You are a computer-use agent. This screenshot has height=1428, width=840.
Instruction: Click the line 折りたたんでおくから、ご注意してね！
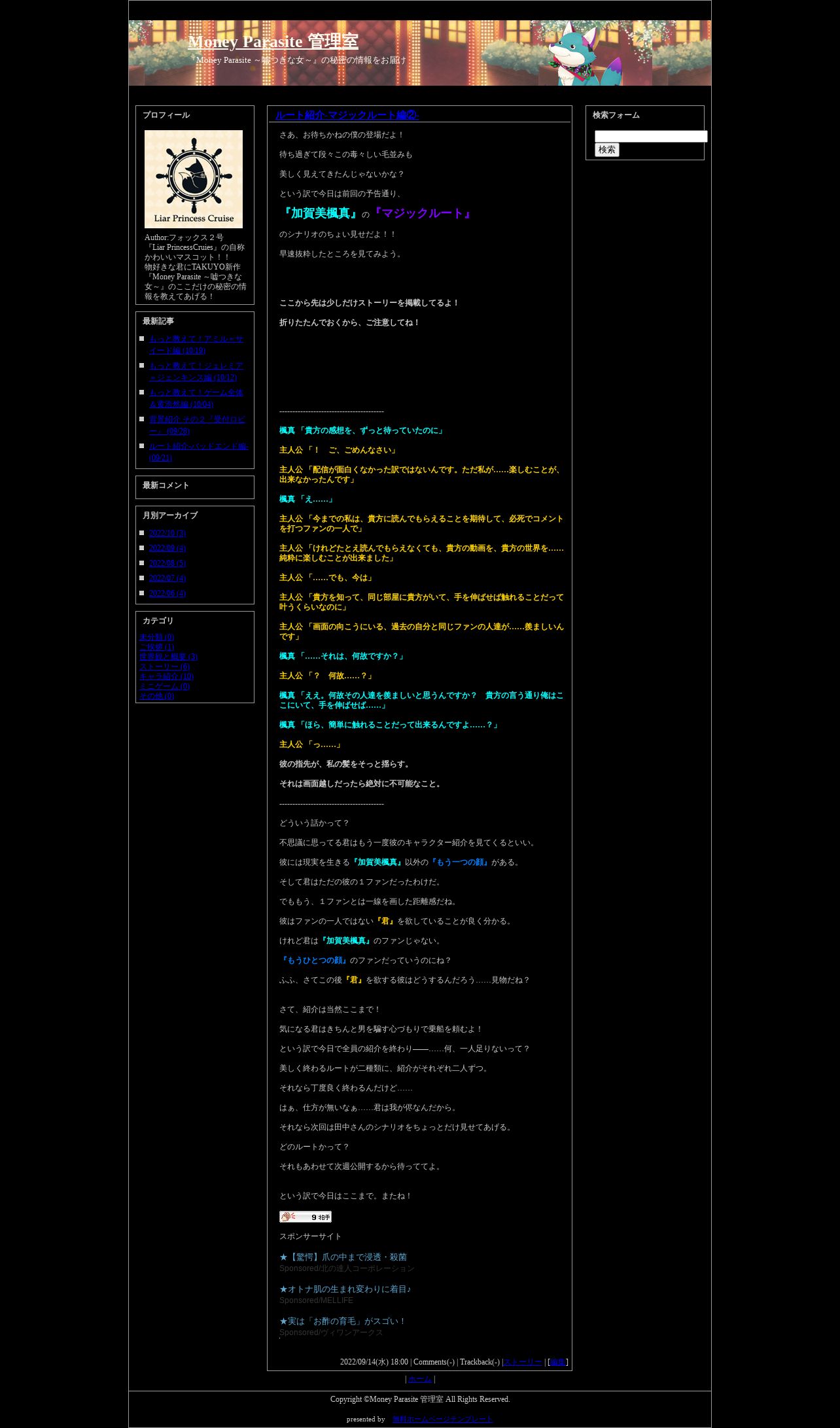pos(349,322)
